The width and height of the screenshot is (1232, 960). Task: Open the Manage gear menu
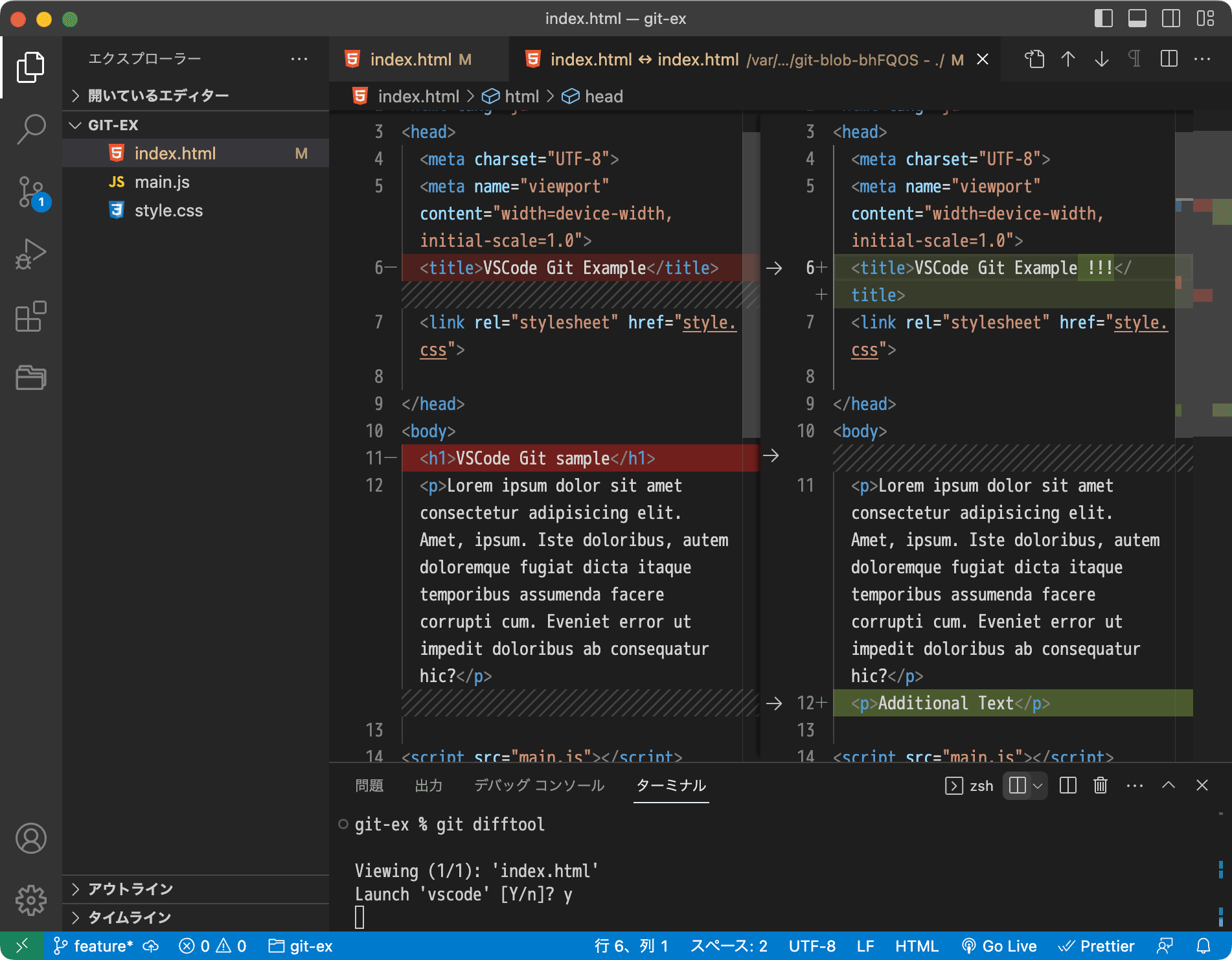point(30,900)
